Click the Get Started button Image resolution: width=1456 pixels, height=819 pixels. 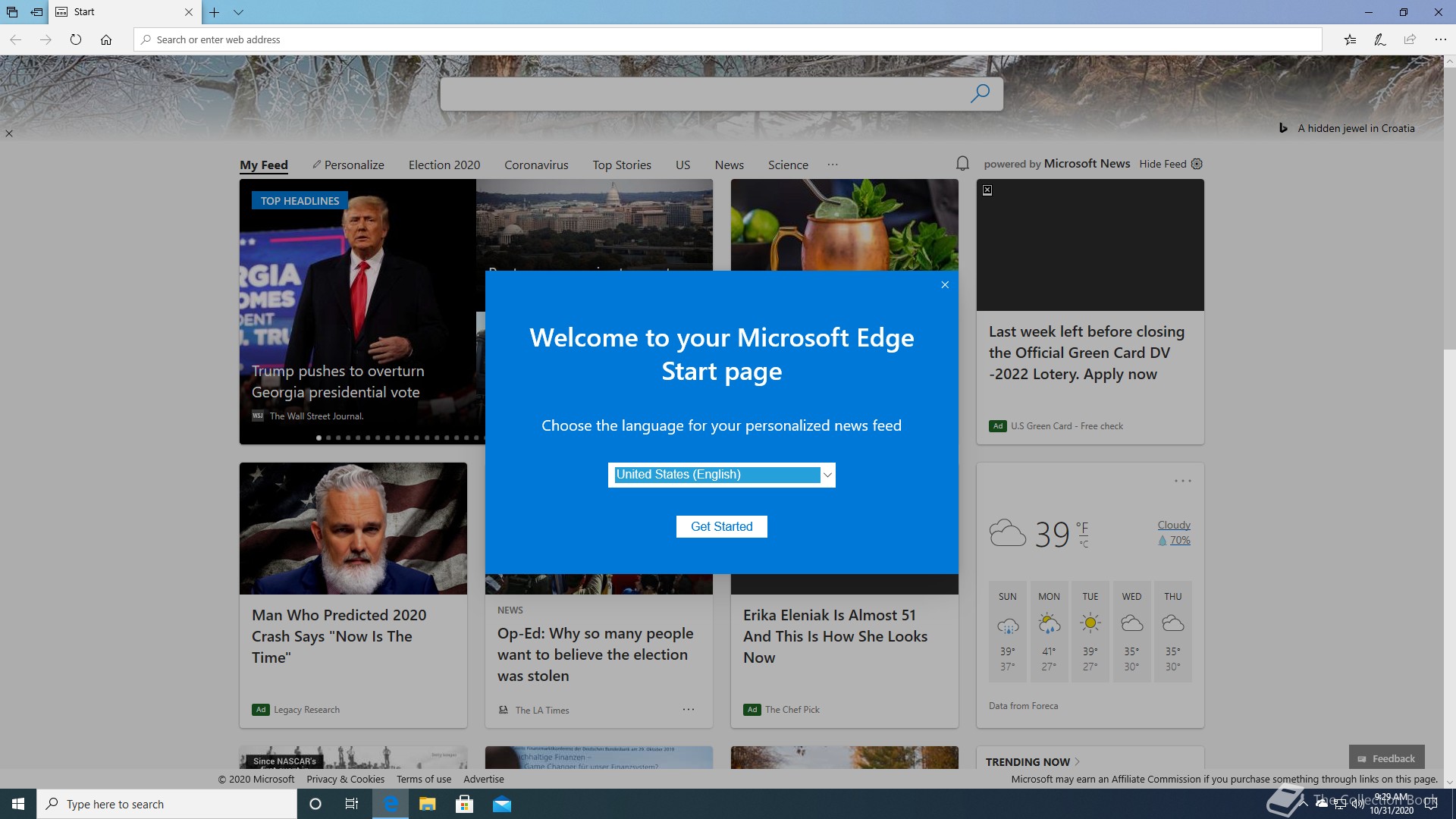tap(722, 526)
